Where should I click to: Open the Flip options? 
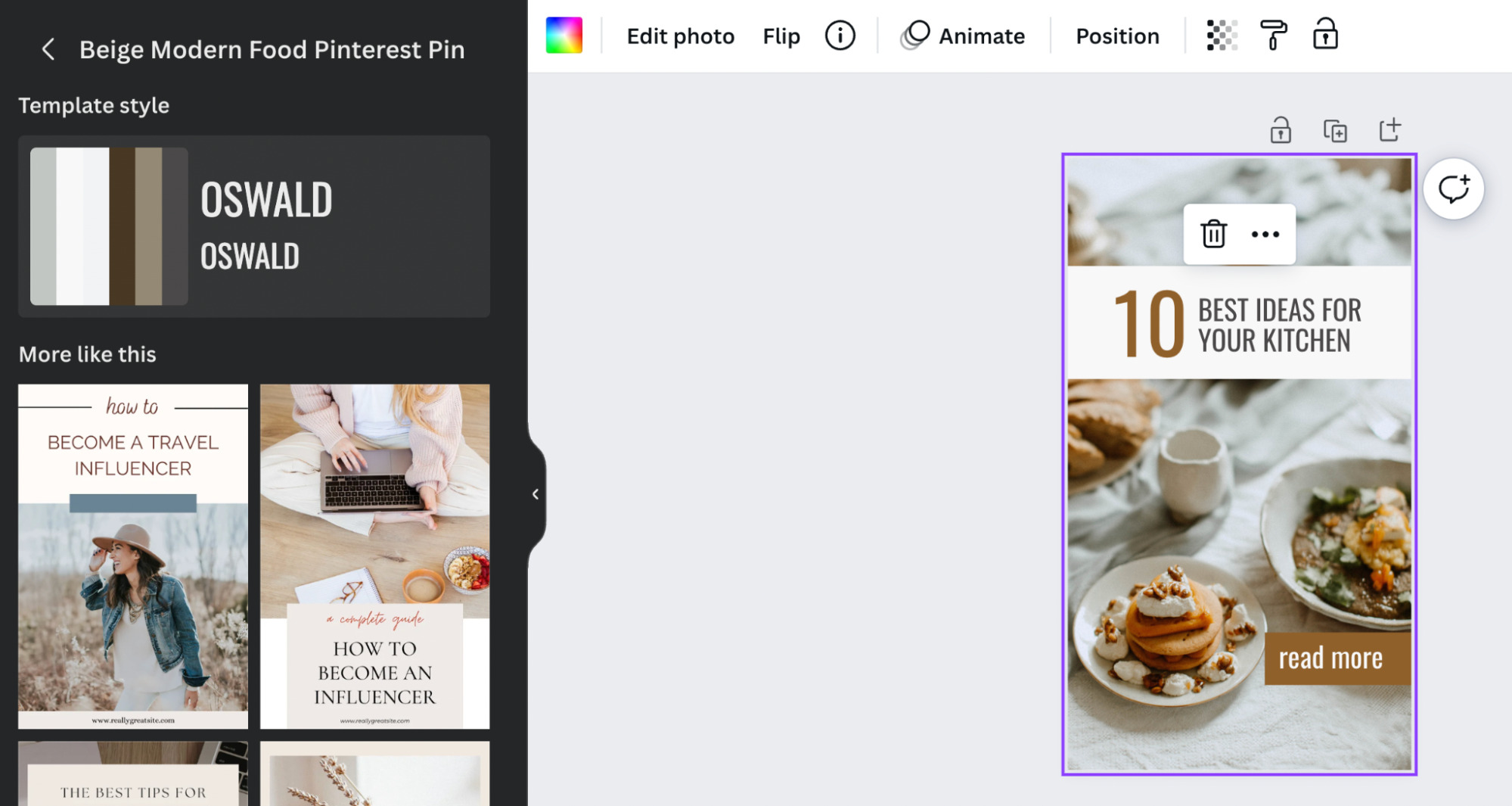click(781, 35)
